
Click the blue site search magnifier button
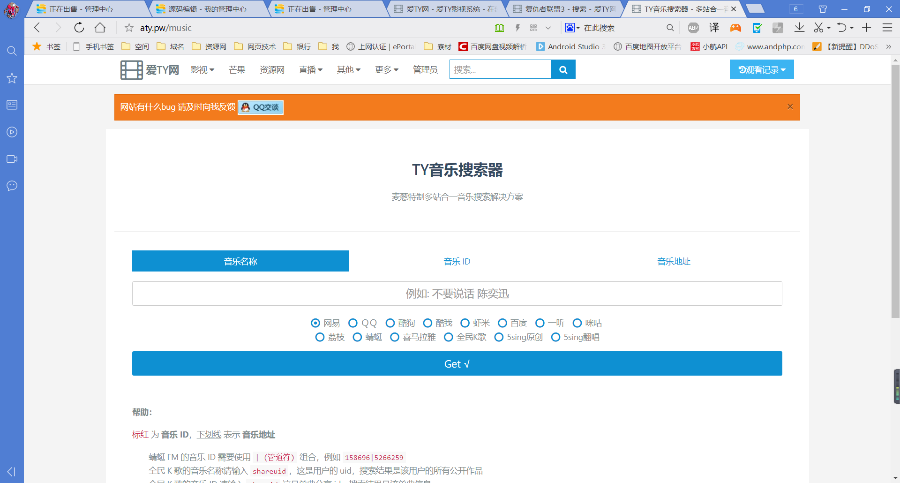tap(563, 69)
